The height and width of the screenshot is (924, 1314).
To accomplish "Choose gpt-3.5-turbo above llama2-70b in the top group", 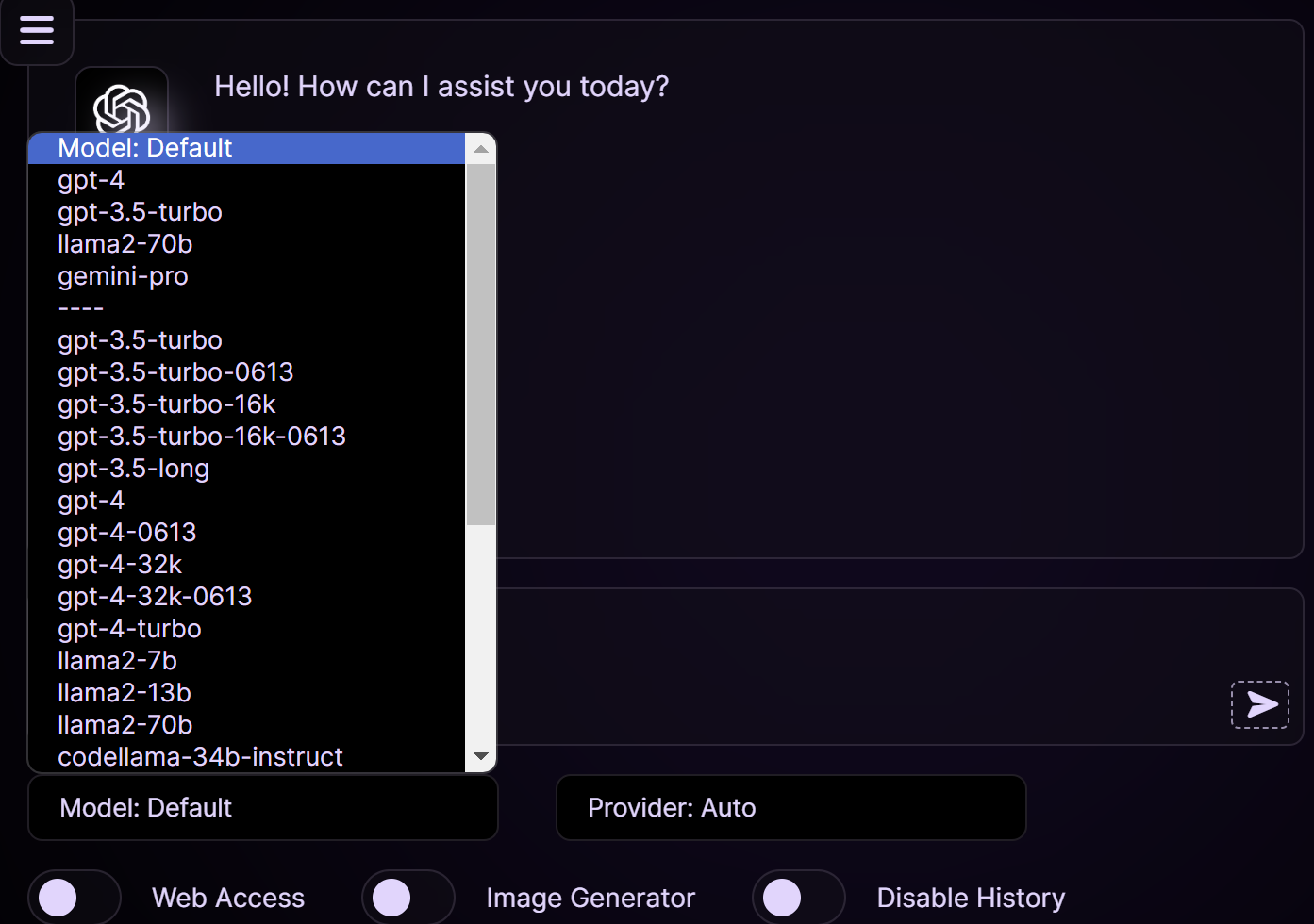I will pos(247,212).
